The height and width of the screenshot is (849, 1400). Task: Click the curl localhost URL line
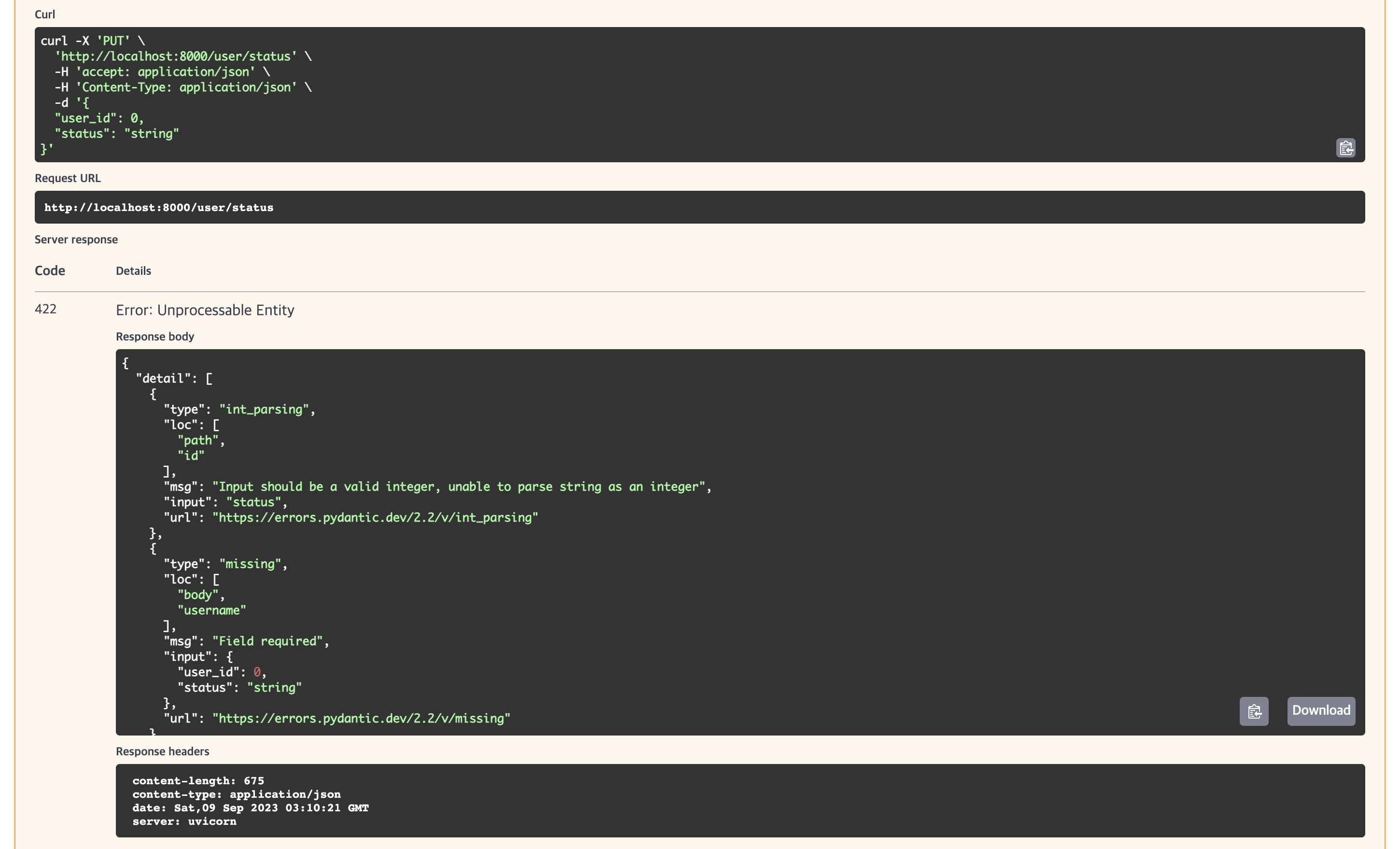coord(176,56)
